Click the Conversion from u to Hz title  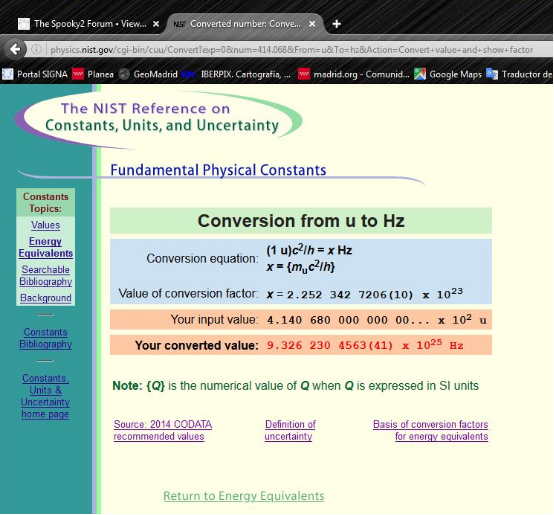tap(301, 221)
